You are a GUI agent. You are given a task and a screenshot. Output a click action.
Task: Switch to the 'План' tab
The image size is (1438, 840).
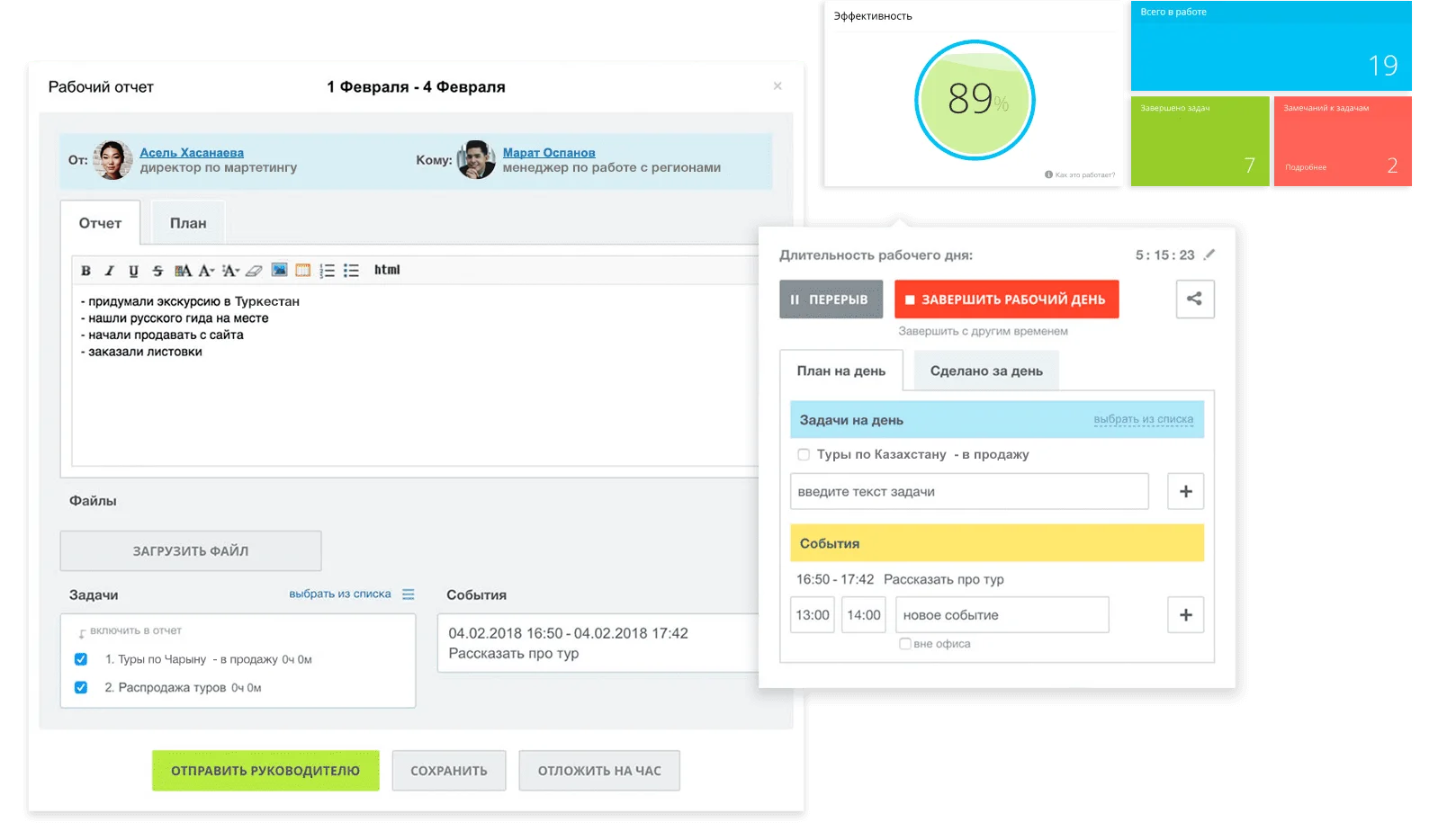click(x=188, y=223)
